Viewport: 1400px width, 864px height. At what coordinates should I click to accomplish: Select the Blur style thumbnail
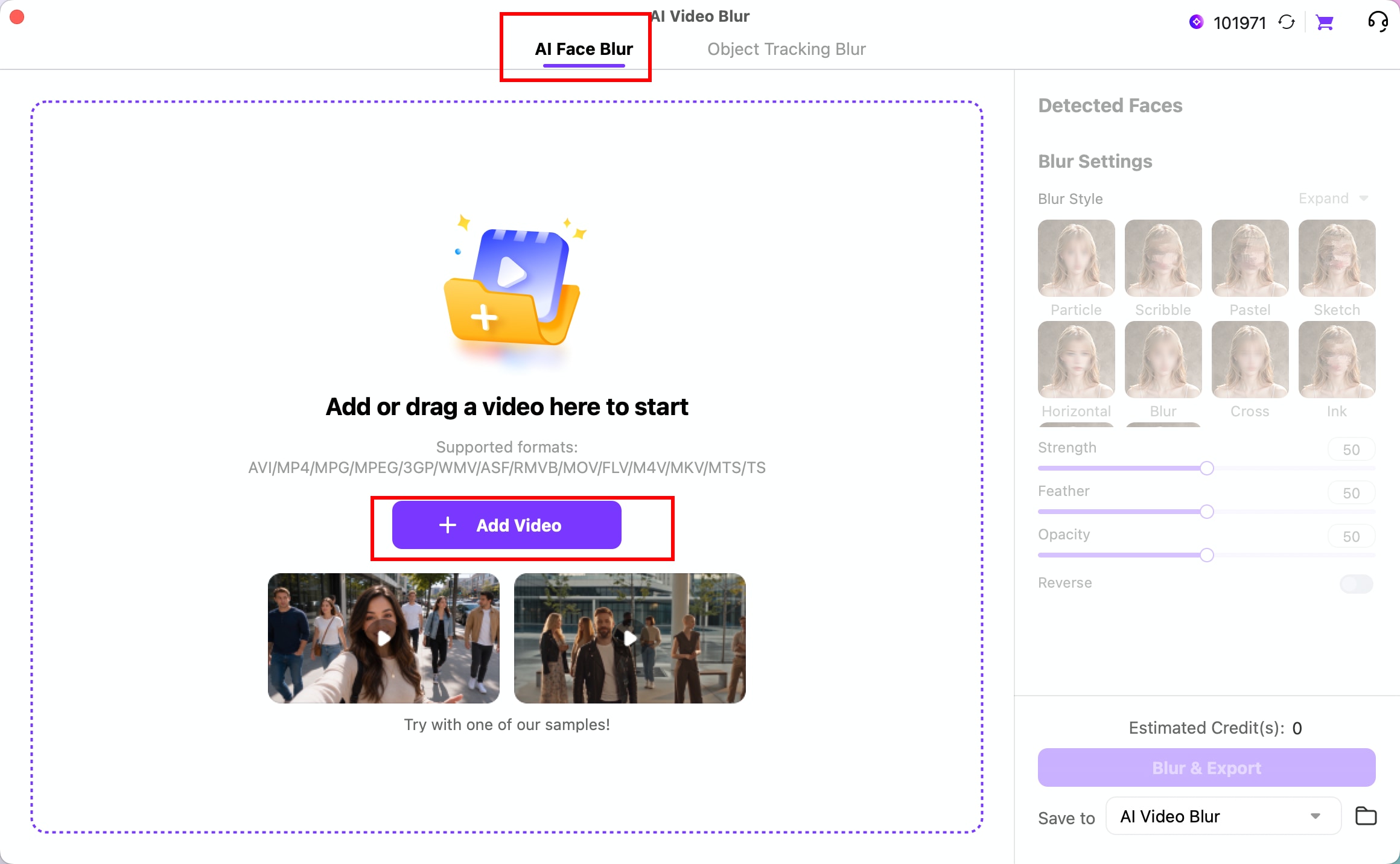click(1163, 359)
